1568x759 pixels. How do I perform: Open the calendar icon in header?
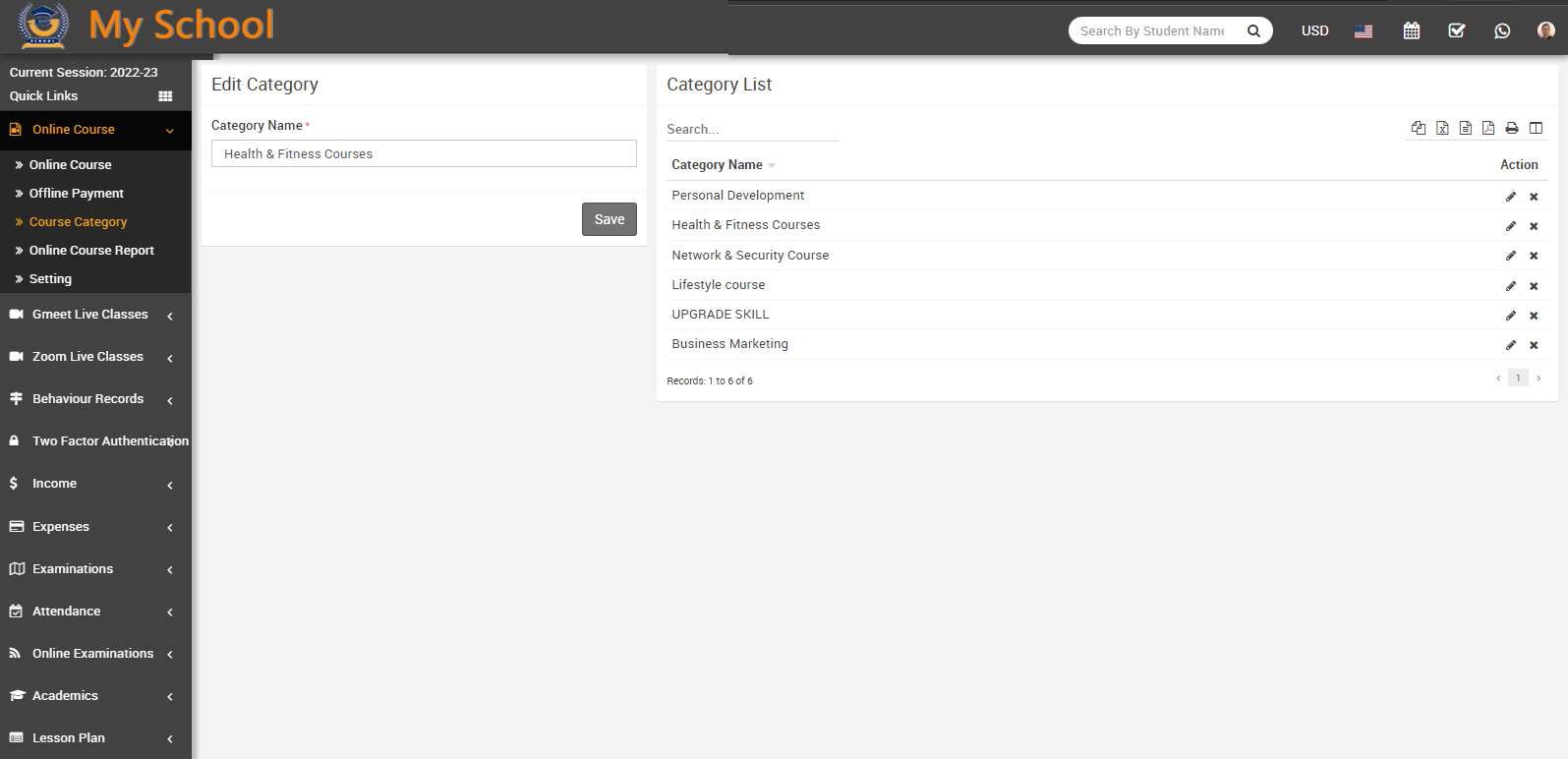click(1412, 30)
